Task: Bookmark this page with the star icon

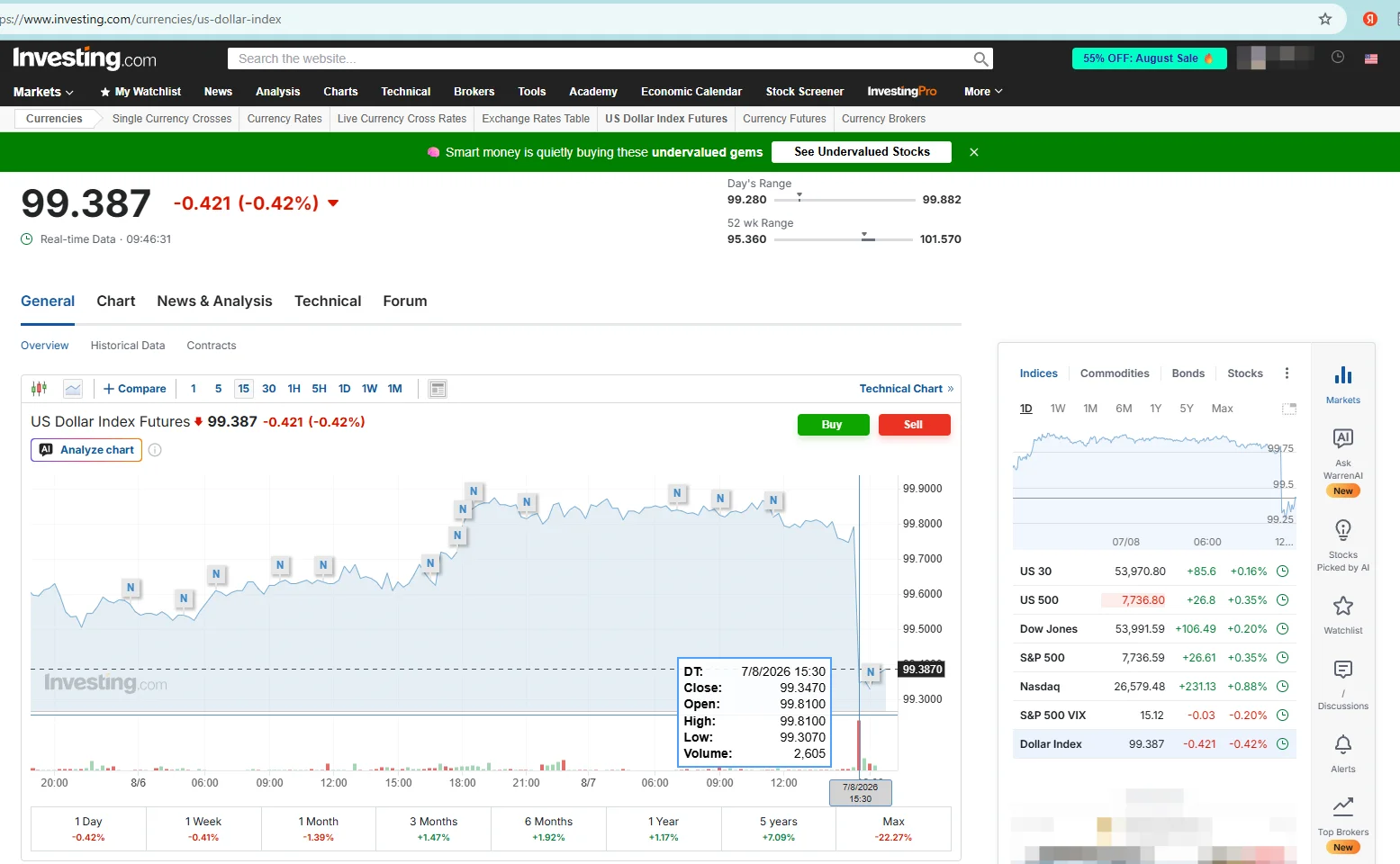Action: (1325, 19)
